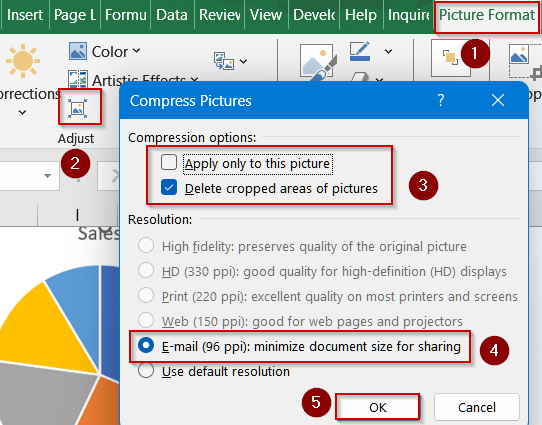Viewport: 542px width, 425px height.
Task: Click the Picture Border pen icon
Action: (360, 51)
